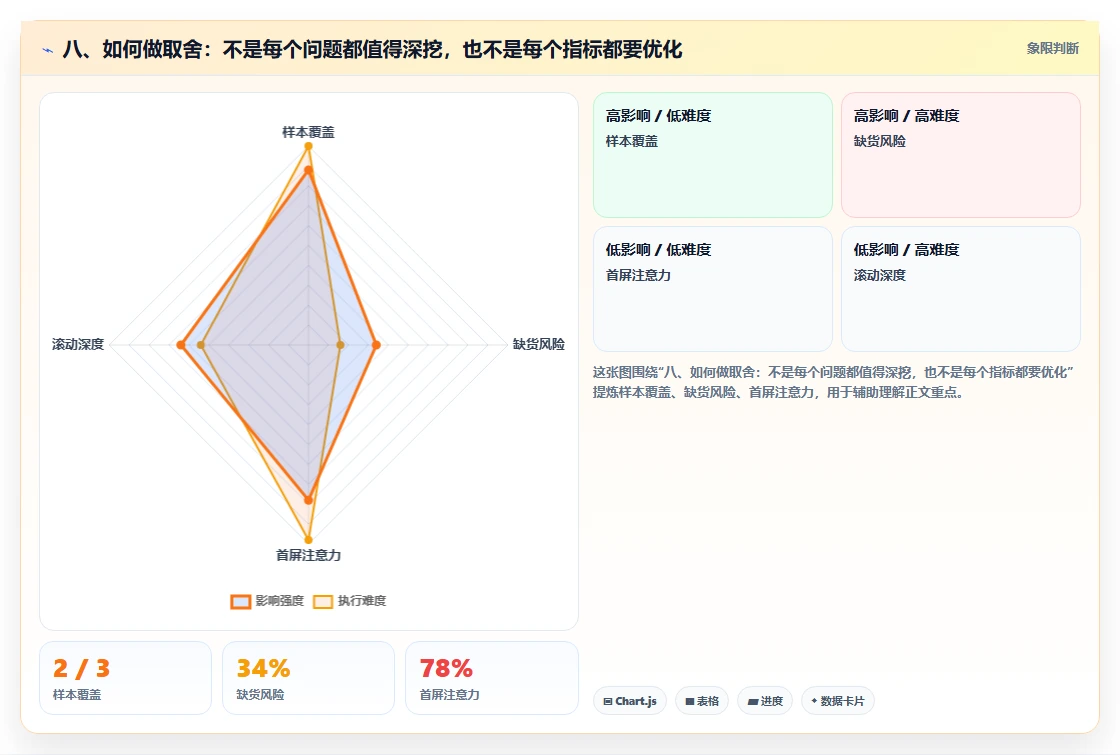Click the yellow 执行难度 point on 样本覆盖 axis
The width and height of the screenshot is (1120, 755).
[x=309, y=146]
